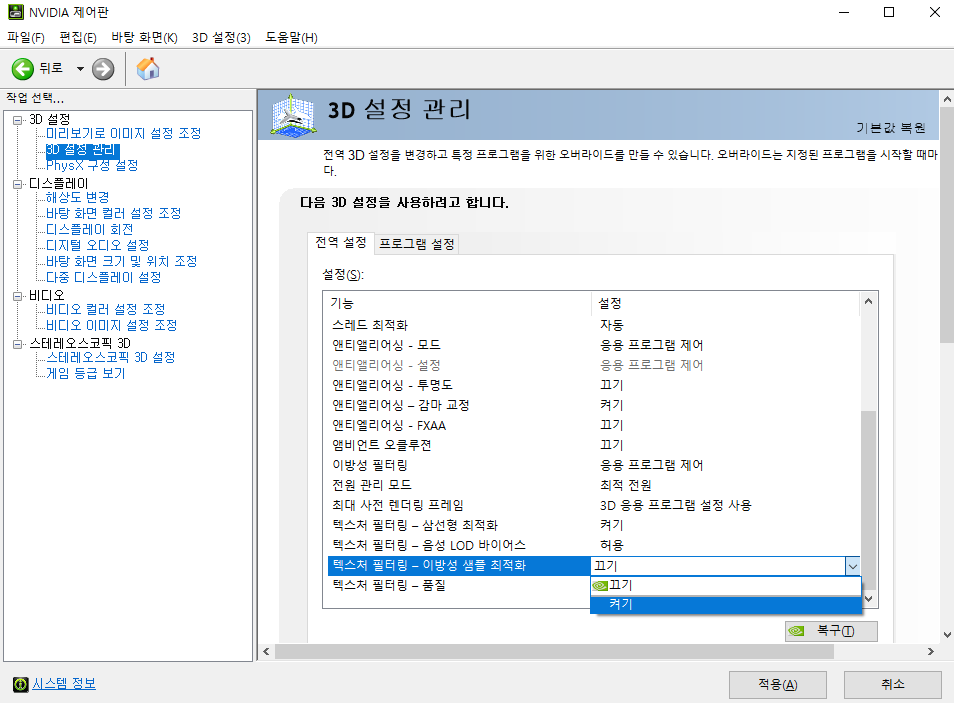Open 바탕 화면 컬러 설정 조정

click(114, 214)
